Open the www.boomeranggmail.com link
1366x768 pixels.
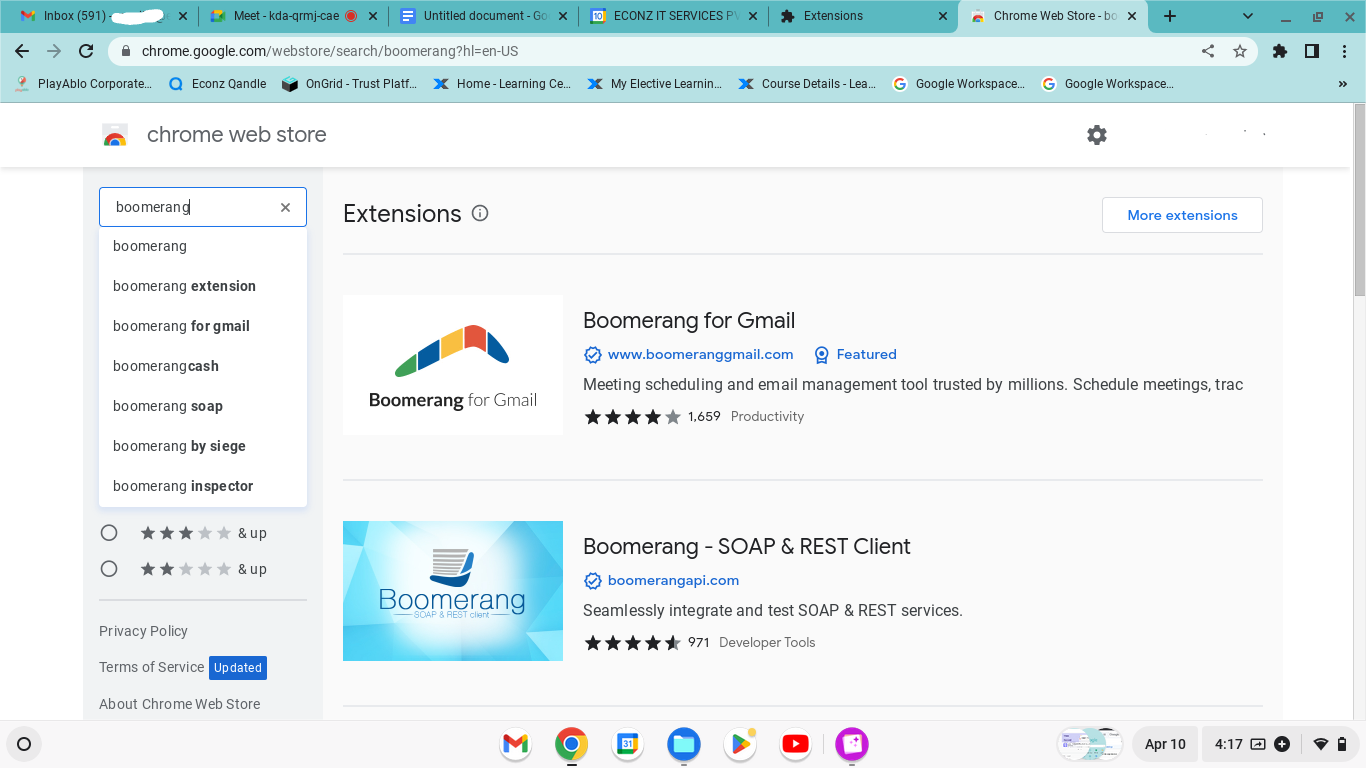[700, 354]
